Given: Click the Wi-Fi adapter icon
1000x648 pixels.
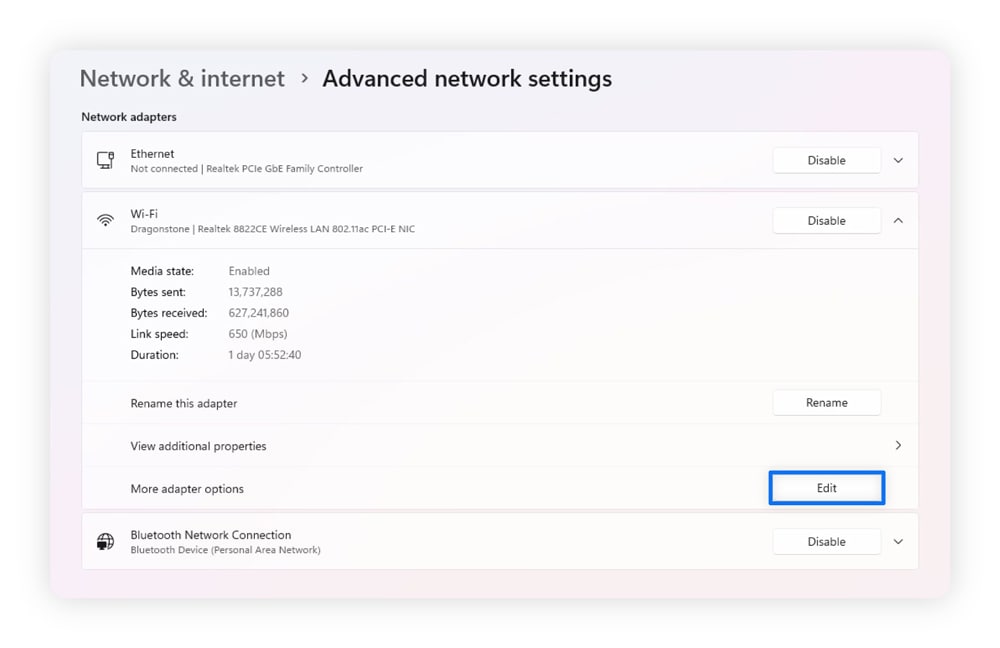Looking at the screenshot, I should [x=105, y=220].
